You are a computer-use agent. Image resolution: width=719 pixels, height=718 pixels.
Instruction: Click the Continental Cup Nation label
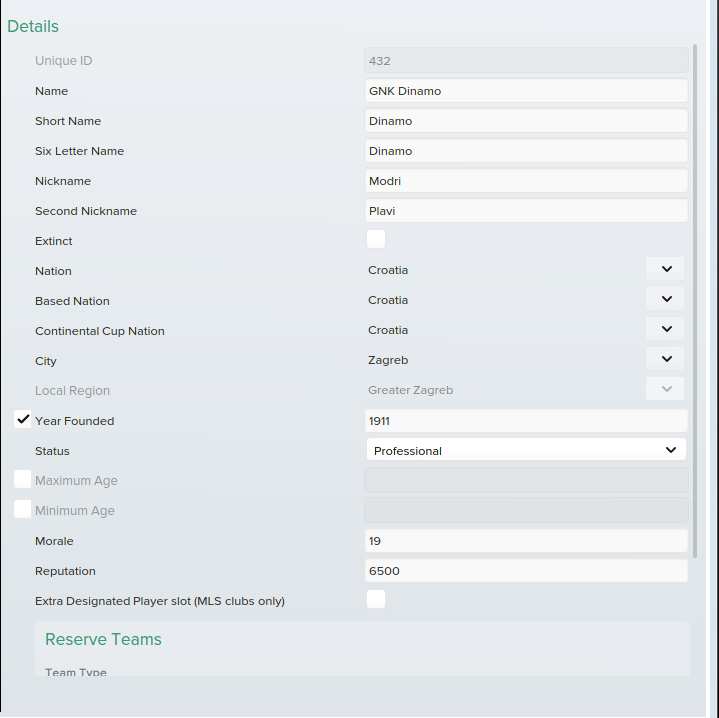(x=100, y=331)
